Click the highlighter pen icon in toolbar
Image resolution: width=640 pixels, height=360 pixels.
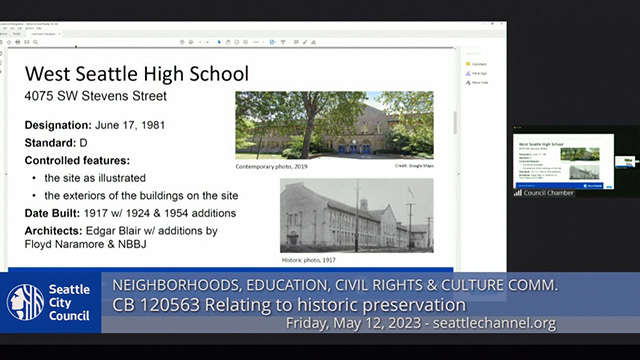pyautogui.click(x=305, y=42)
